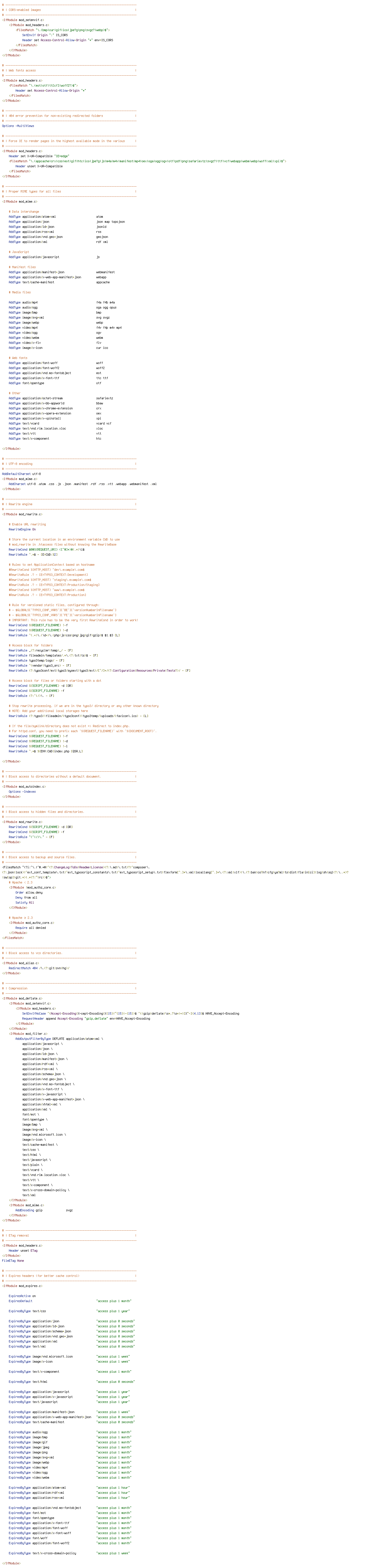The width and height of the screenshot is (371, 1568).
Task: Click the '# Apache < 2.3' comment
Action: click(x=21, y=882)
